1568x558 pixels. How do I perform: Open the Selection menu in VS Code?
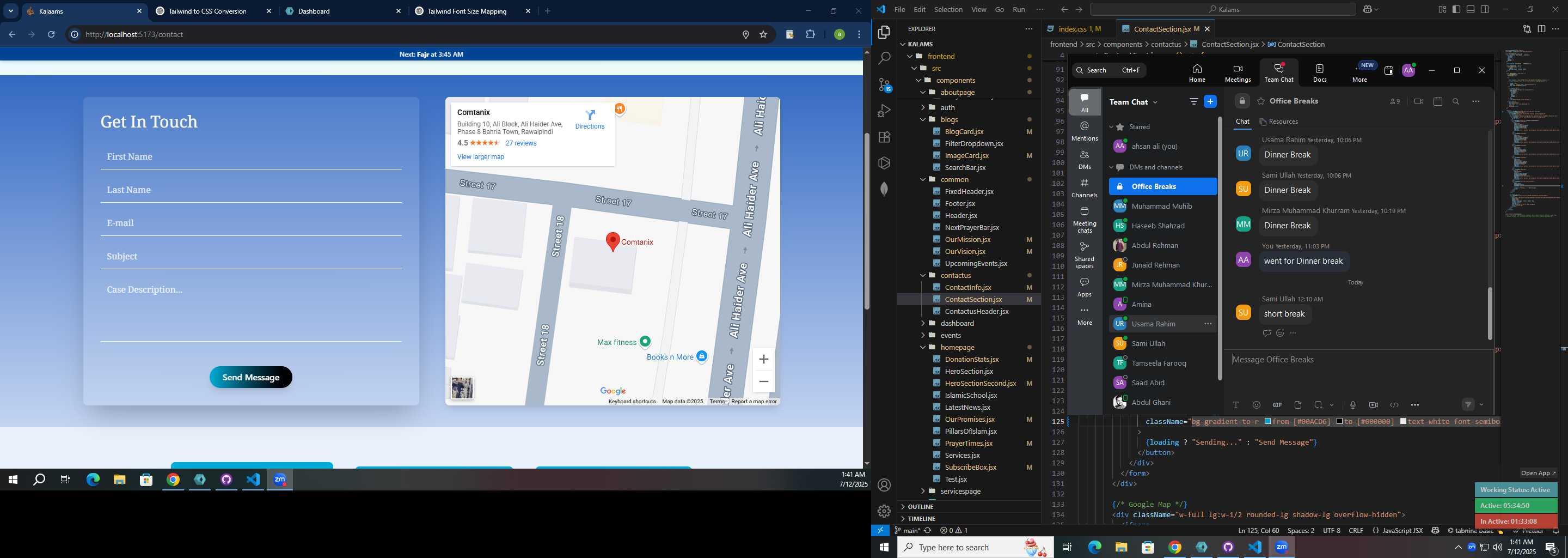coord(948,9)
